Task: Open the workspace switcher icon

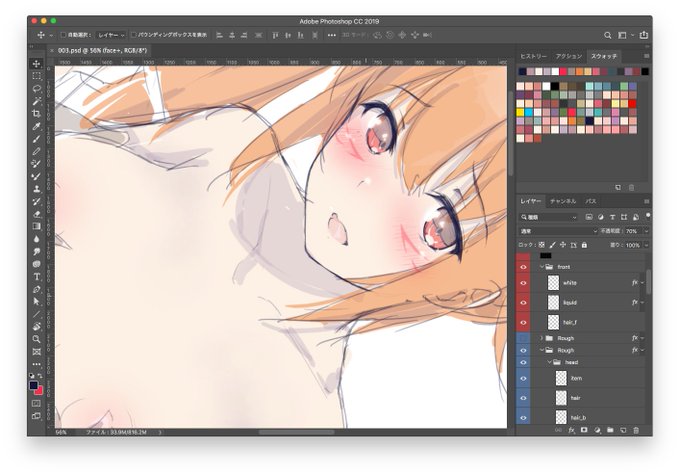Action: [x=622, y=35]
